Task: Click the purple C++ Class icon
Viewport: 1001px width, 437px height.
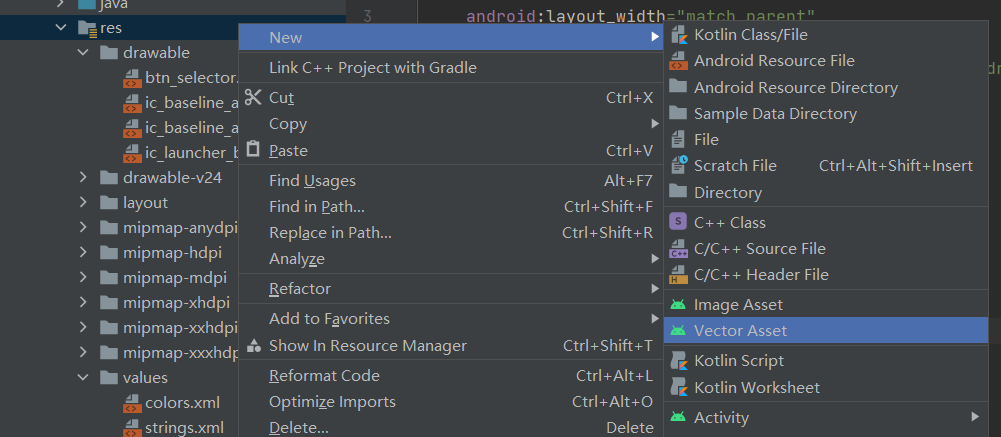Action: coord(678,222)
